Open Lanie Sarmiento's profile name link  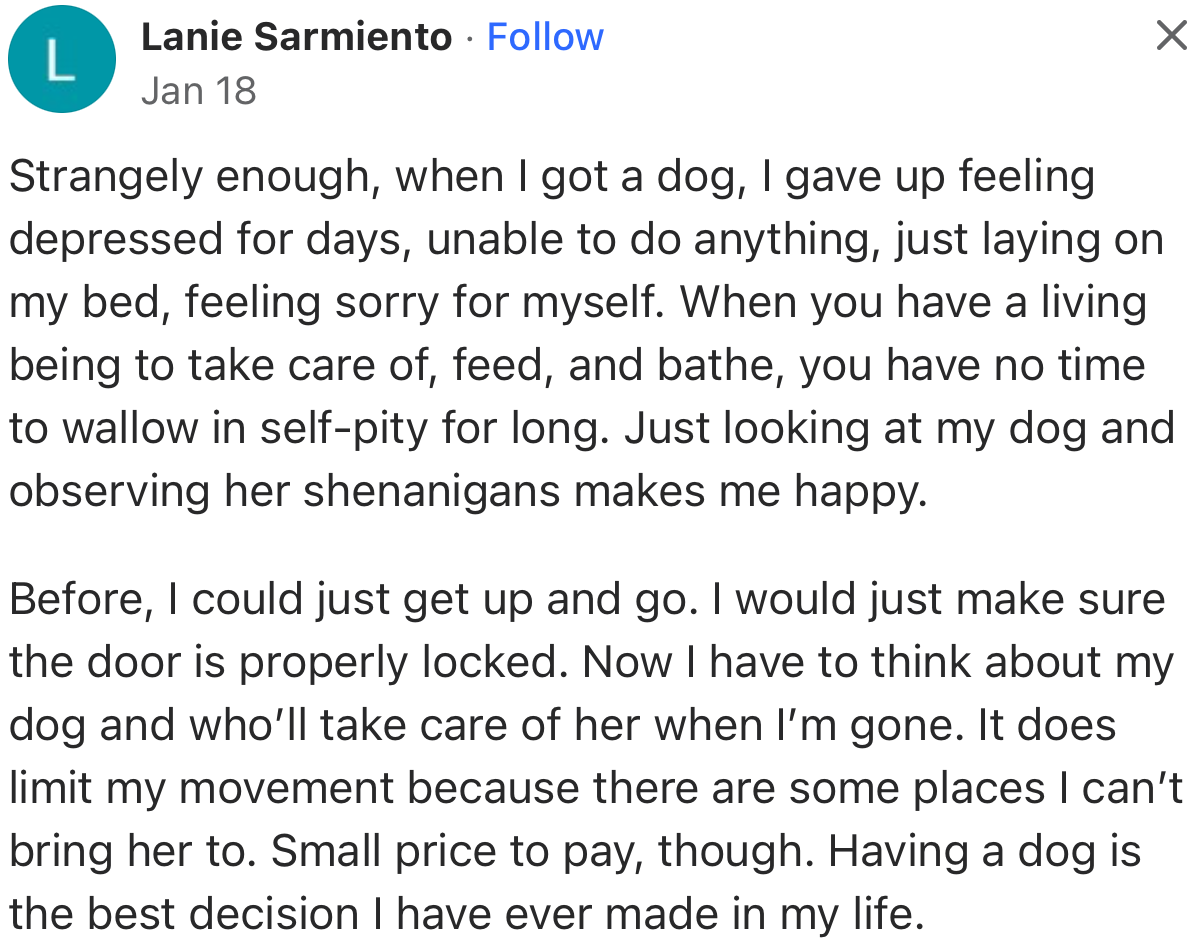tap(297, 37)
